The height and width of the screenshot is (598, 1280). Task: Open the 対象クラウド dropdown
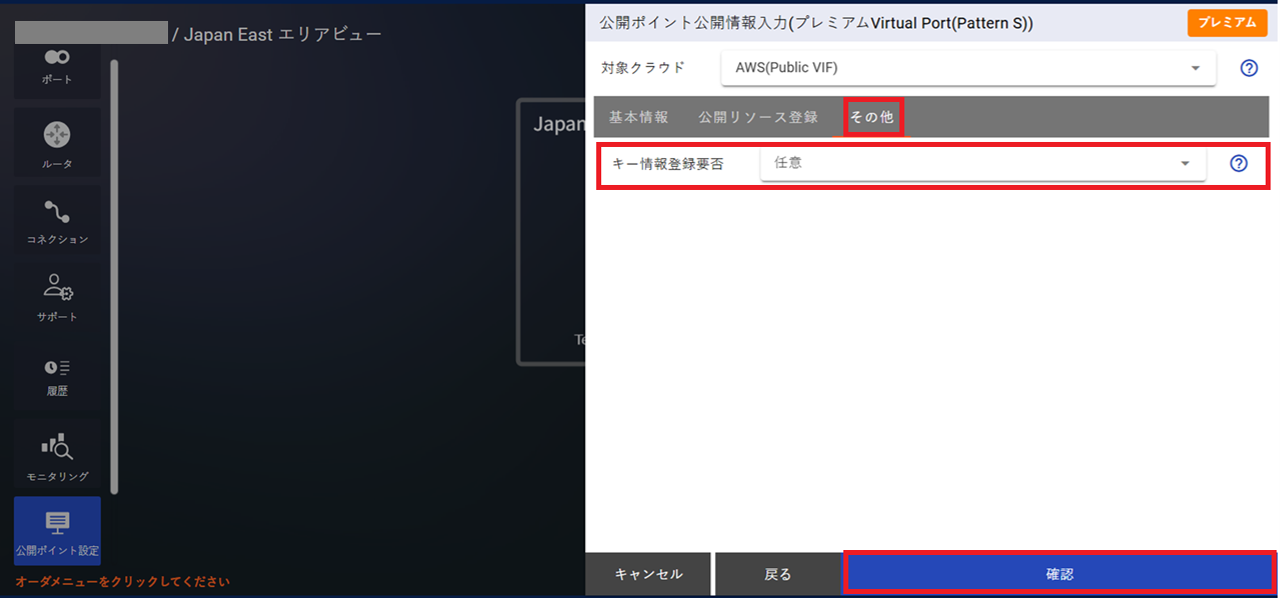point(968,68)
